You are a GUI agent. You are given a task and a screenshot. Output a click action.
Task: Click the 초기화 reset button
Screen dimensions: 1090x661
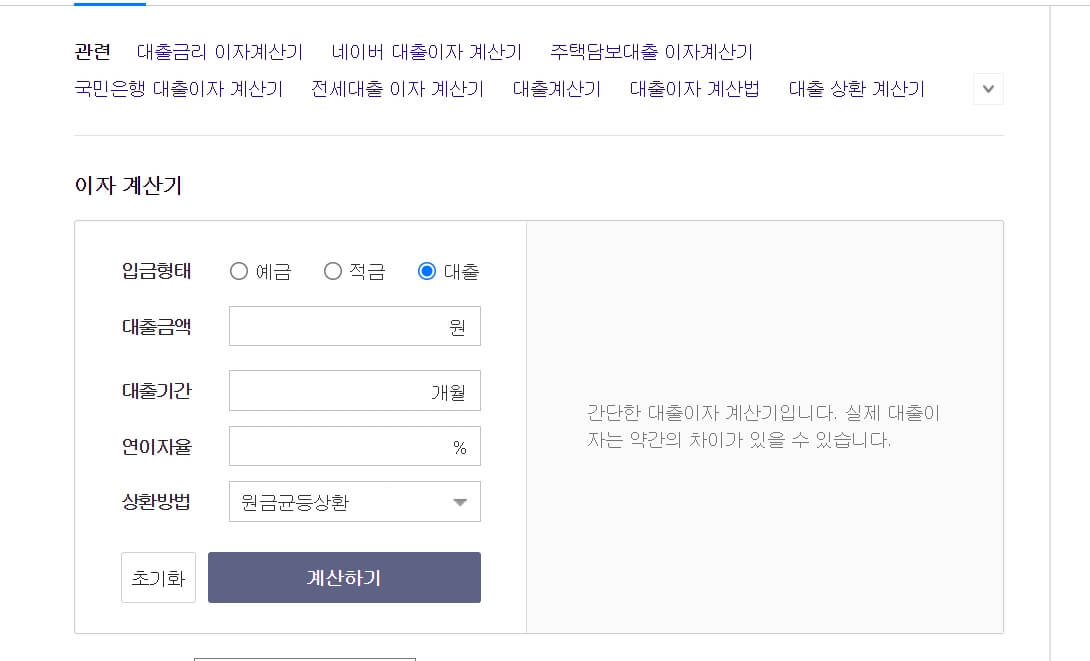point(158,578)
